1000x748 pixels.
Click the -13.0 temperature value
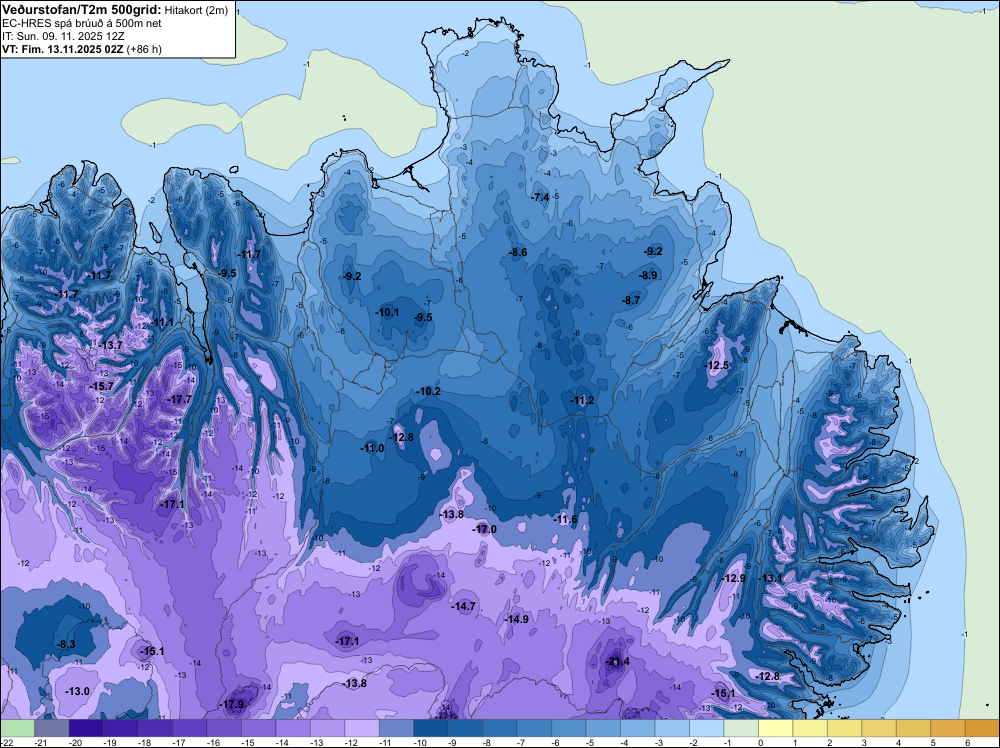pyautogui.click(x=77, y=691)
